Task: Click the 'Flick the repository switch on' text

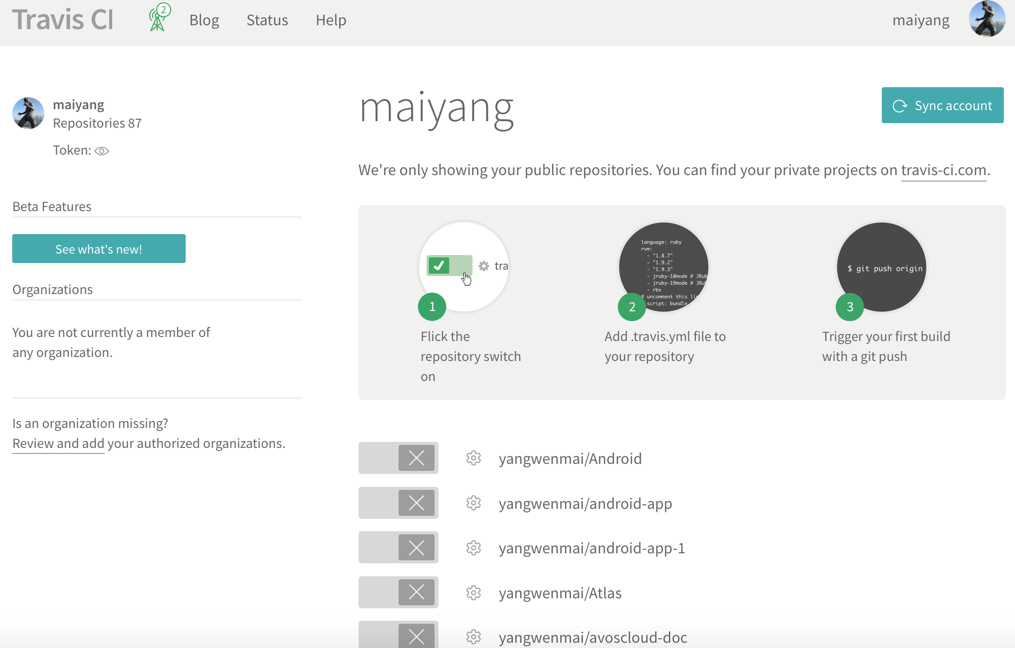Action: [471, 356]
